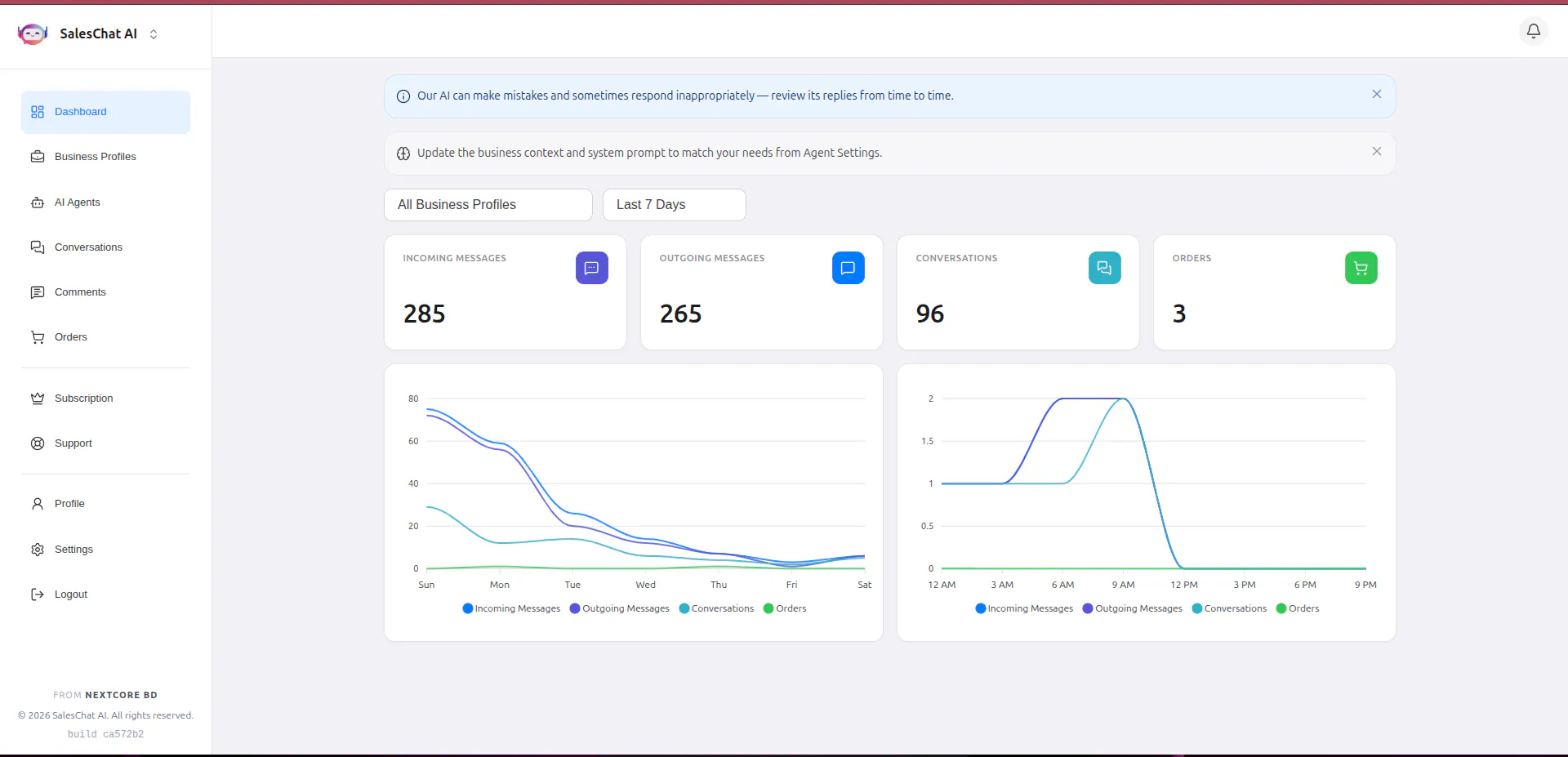Viewport: 1568px width, 757px height.
Task: Open the Subscription page link
Action: [105, 399]
